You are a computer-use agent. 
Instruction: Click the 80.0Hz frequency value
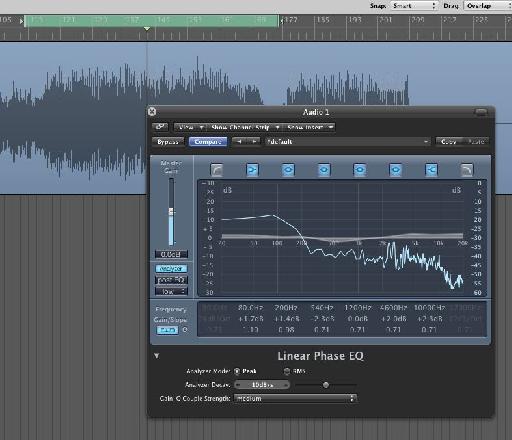point(250,308)
